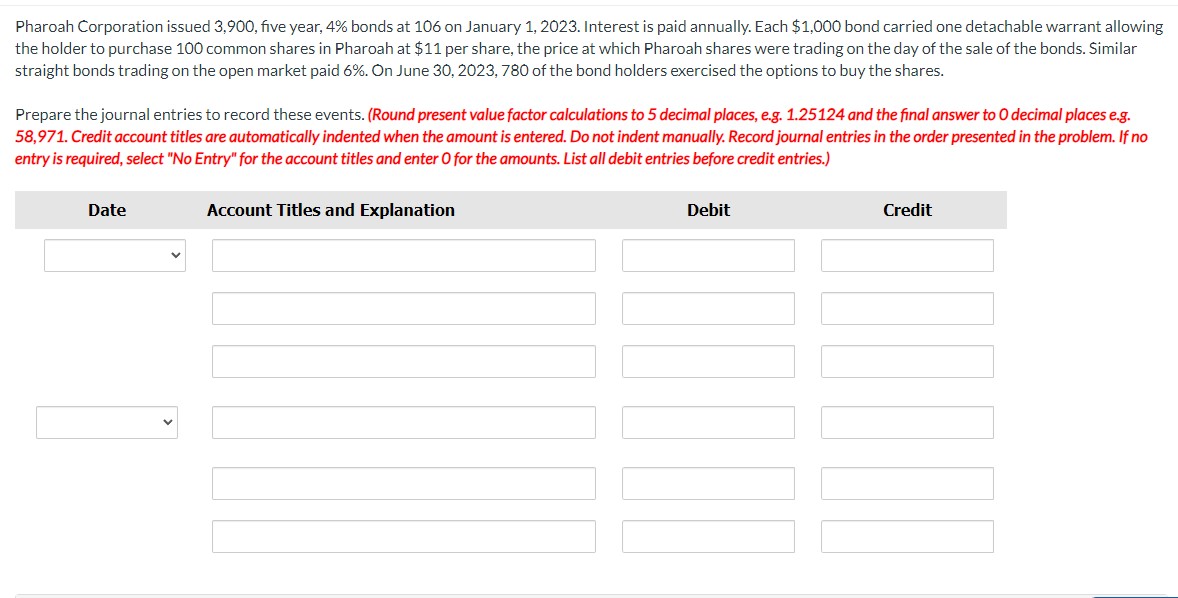The width and height of the screenshot is (1178, 598).
Task: Click the Credit amount box in the last row
Action: click(906, 536)
